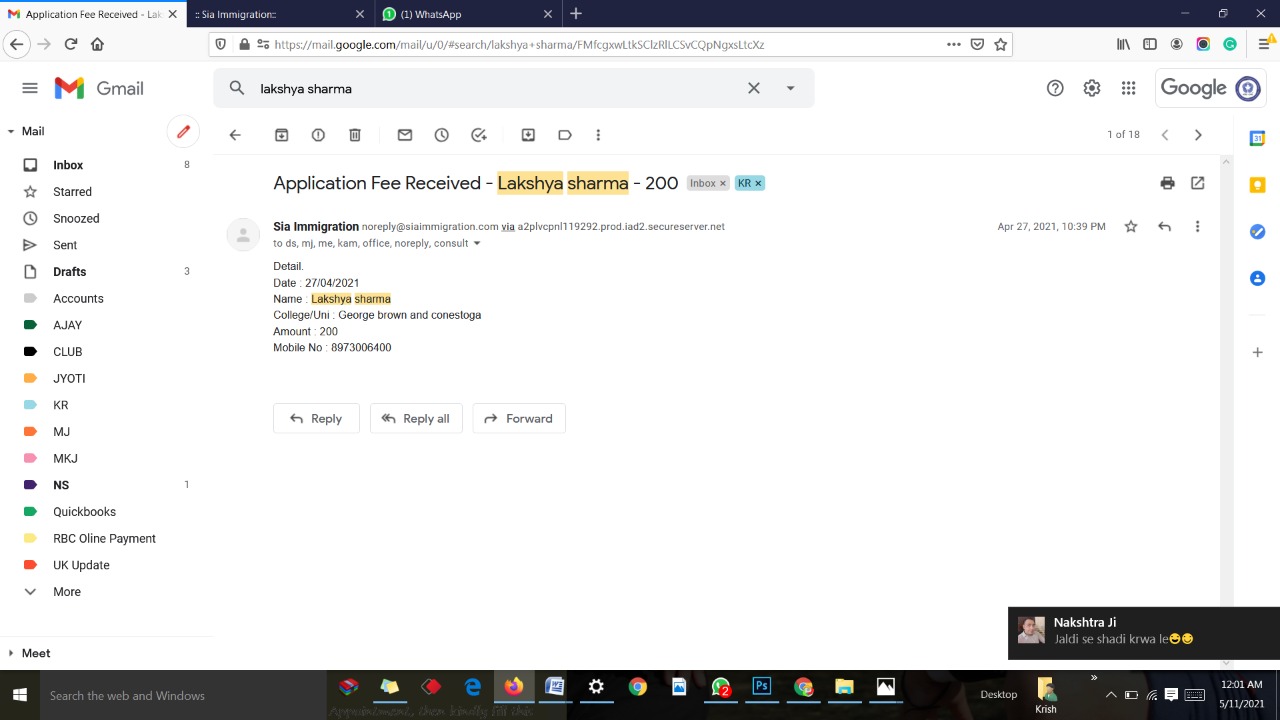Get add-ons plus icon in side panel

point(1257,352)
